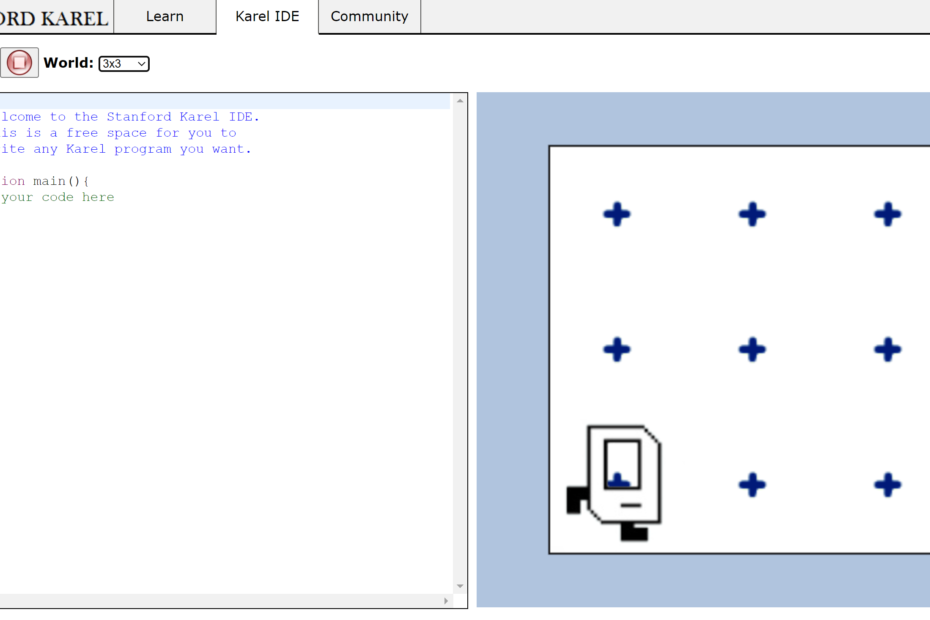Viewport: 930px width, 620px height.
Task: Open the Community tab
Action: 370,17
